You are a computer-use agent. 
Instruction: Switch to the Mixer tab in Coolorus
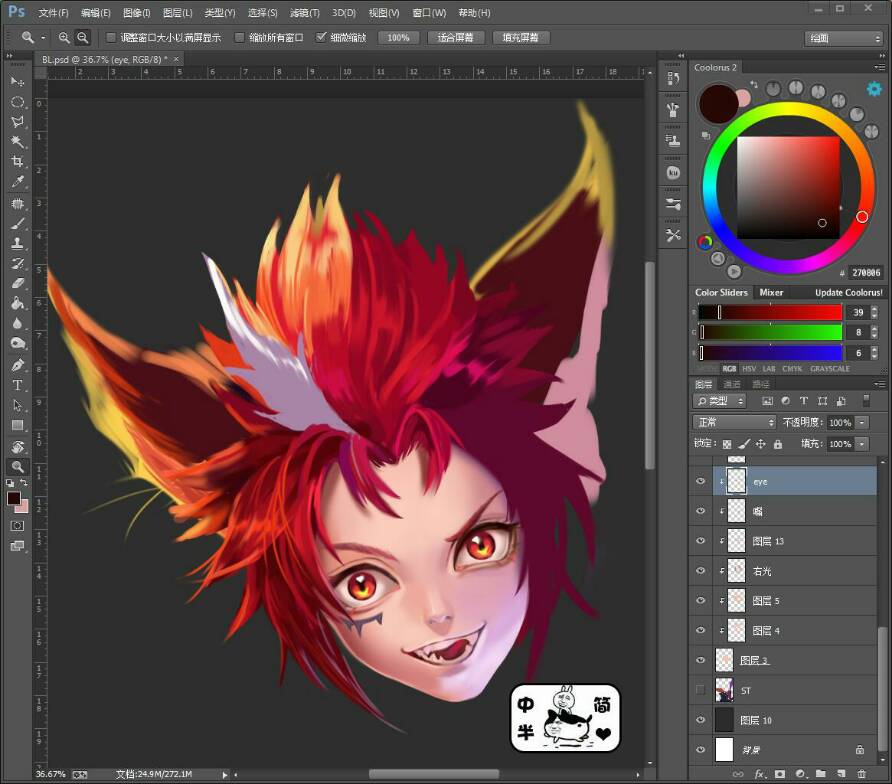[771, 292]
